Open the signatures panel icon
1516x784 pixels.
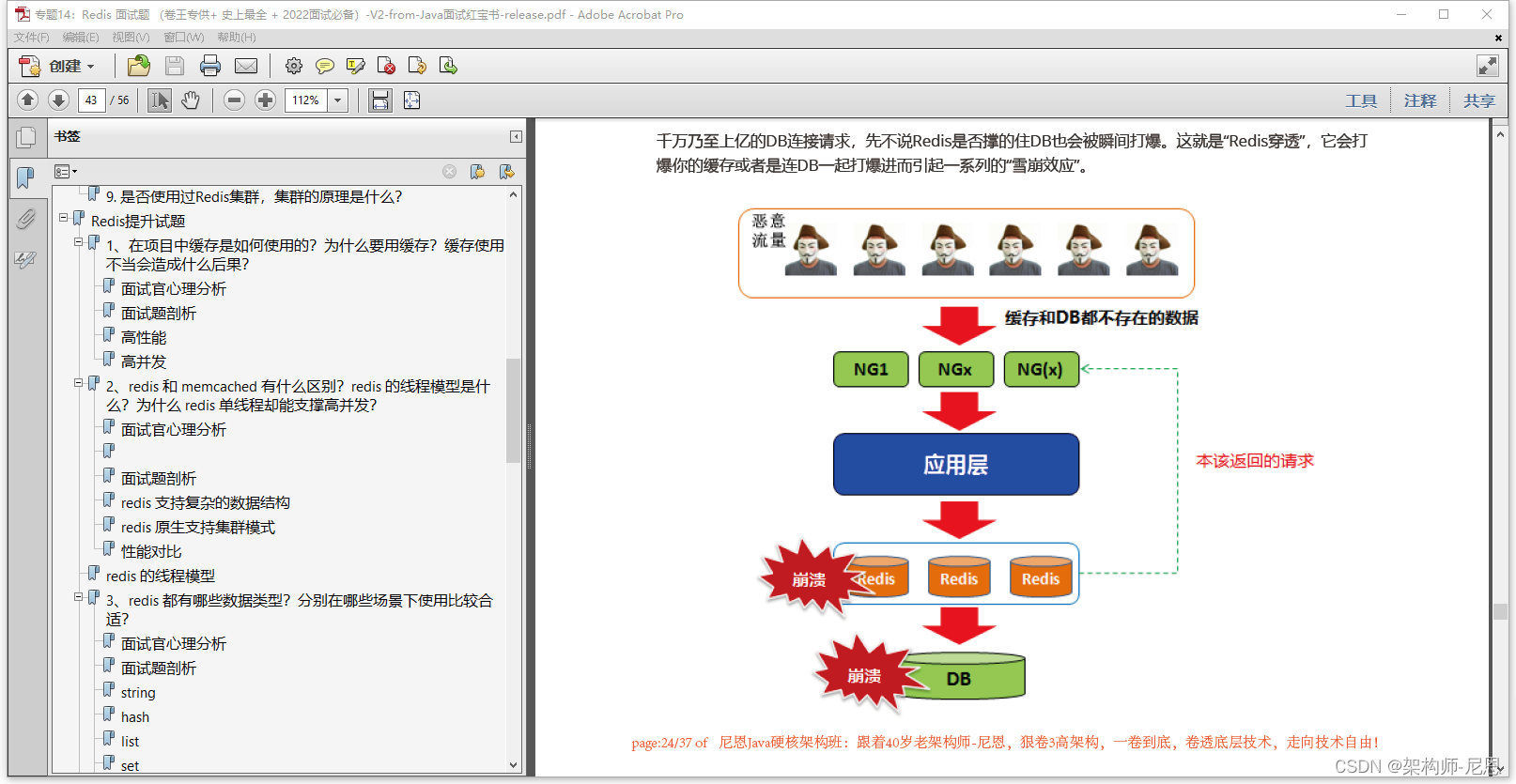(25, 260)
